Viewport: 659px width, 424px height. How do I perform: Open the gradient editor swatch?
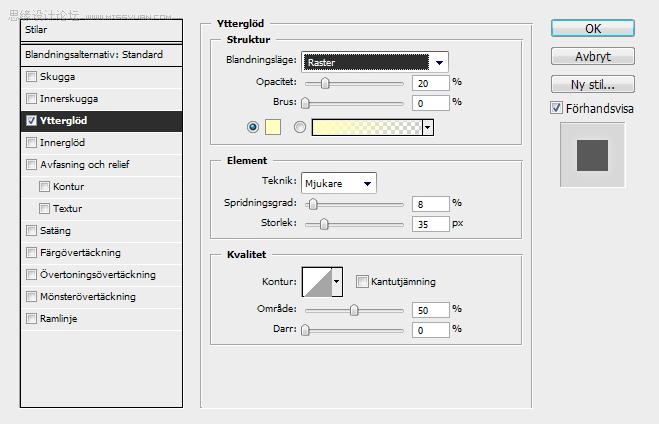point(367,127)
